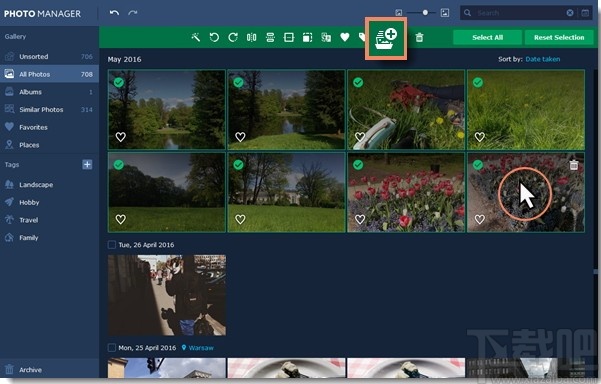The height and width of the screenshot is (384, 601).
Task: Open the calendar date filter
Action: tap(585, 13)
